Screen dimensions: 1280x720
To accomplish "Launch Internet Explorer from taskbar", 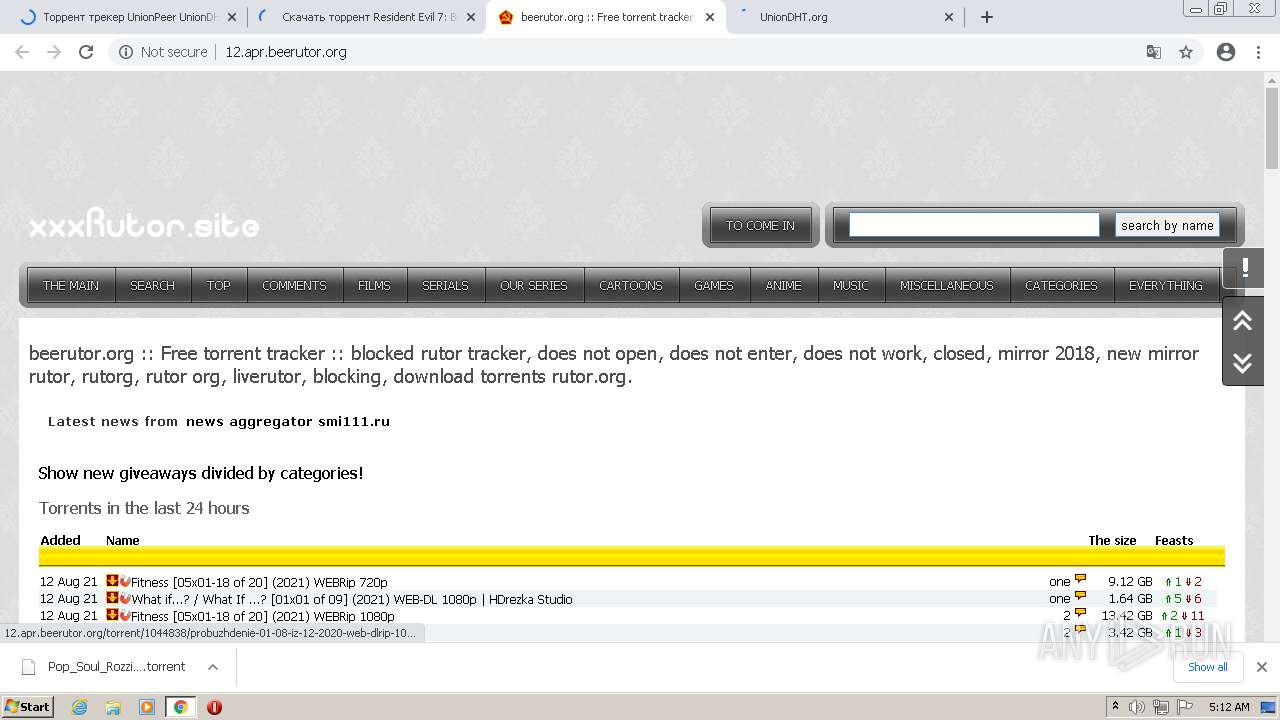I will click(x=80, y=707).
